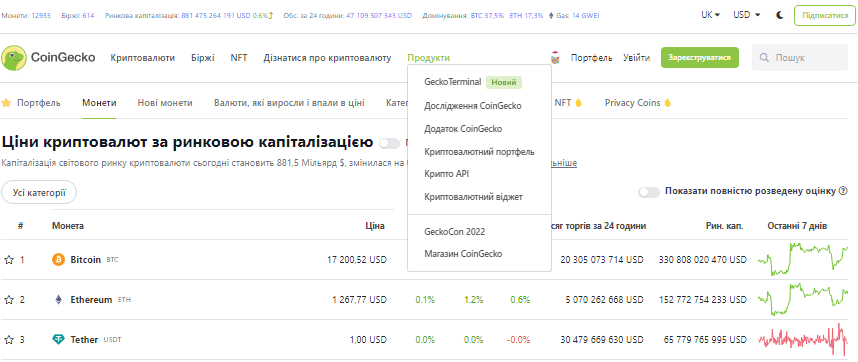
Task: Click Tether 7-day sparkline chart
Action: coord(803,340)
